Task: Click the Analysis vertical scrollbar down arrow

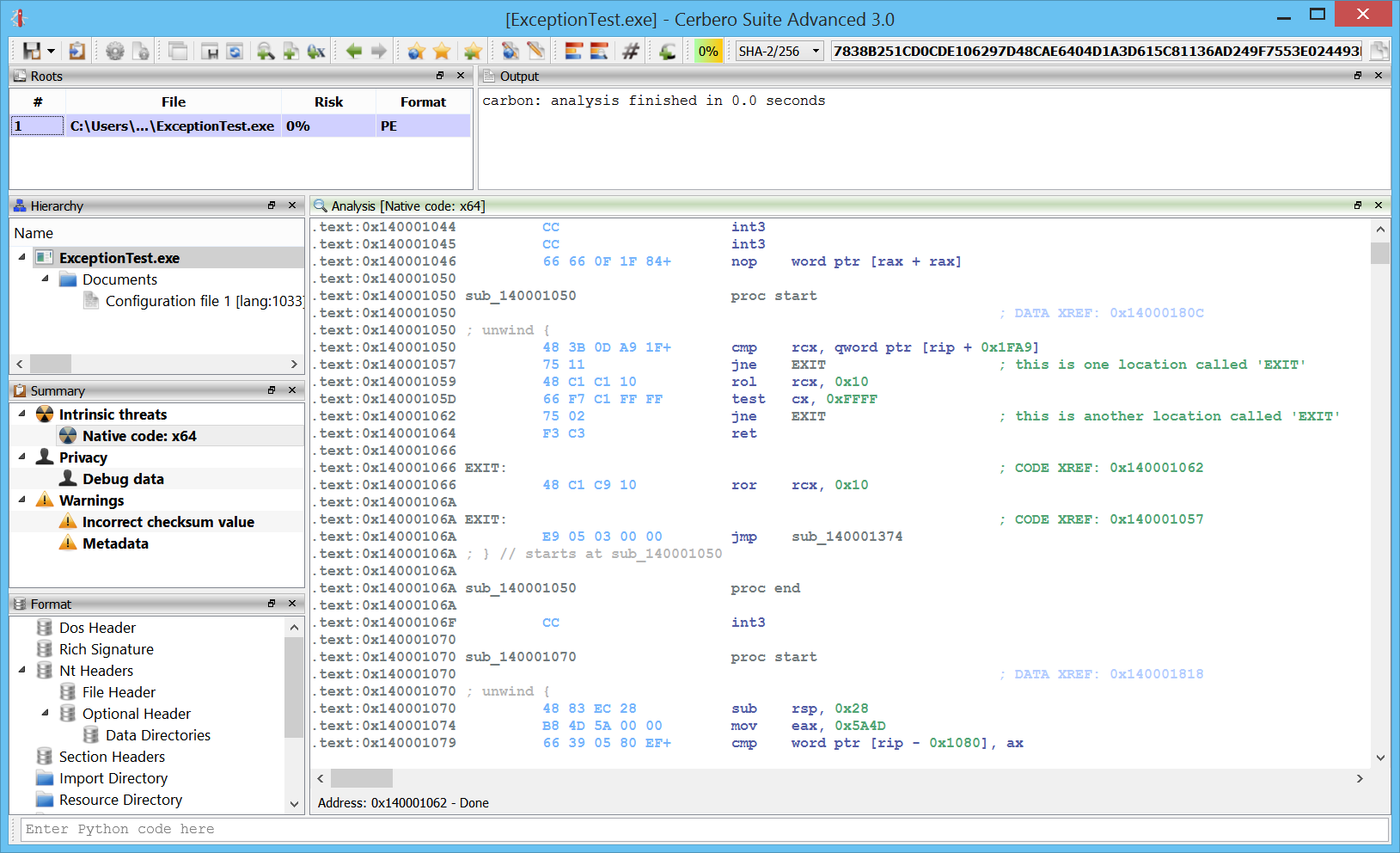Action: pos(1380,758)
